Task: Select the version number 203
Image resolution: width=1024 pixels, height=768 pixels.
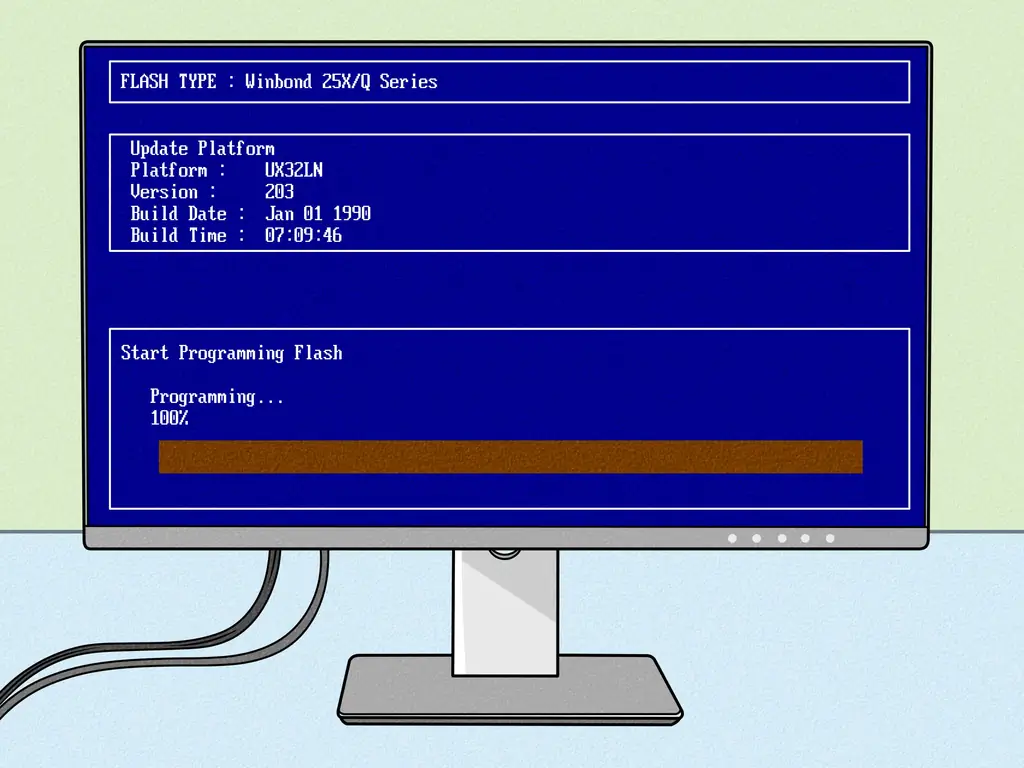Action: 279,192
